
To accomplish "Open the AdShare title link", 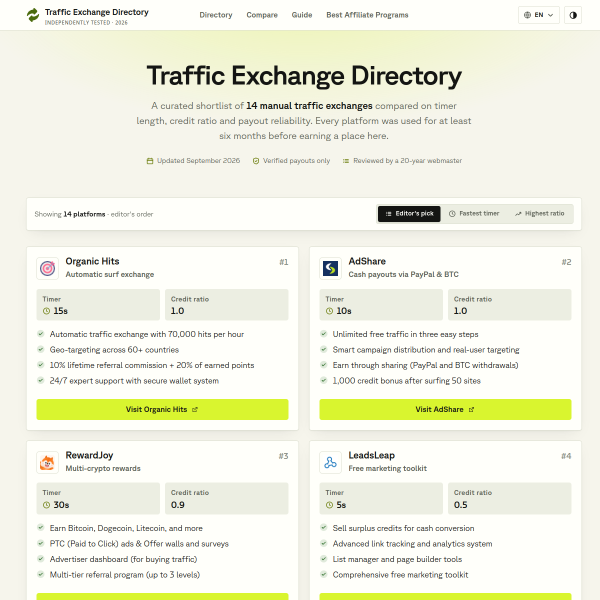I will (x=367, y=261).
